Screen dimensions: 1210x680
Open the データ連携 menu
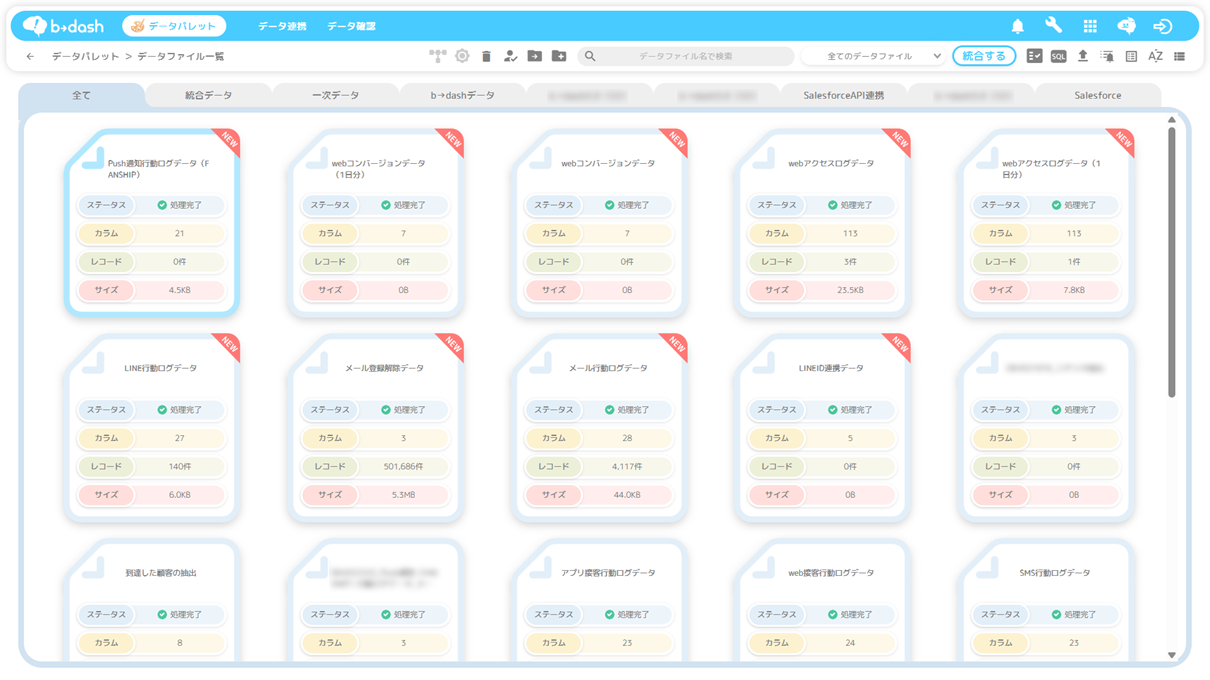(x=282, y=26)
